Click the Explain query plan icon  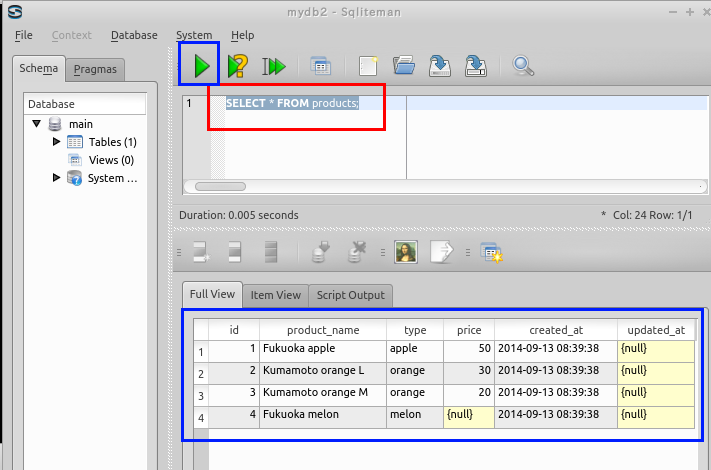pos(238,66)
